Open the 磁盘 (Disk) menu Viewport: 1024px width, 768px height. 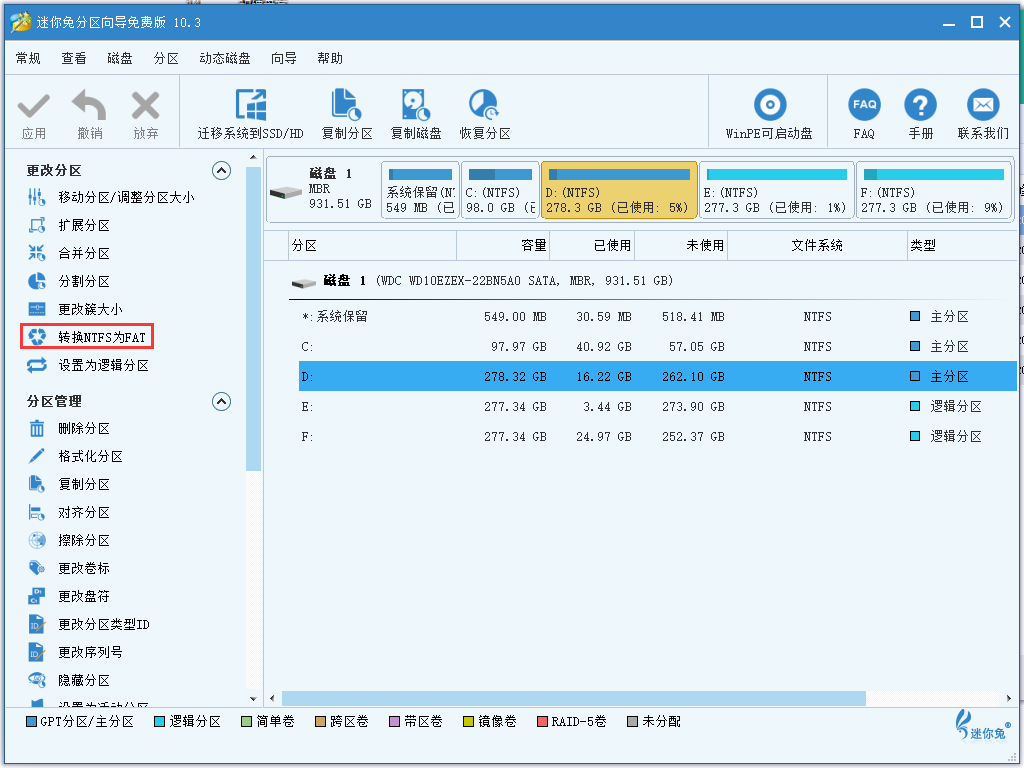point(120,58)
